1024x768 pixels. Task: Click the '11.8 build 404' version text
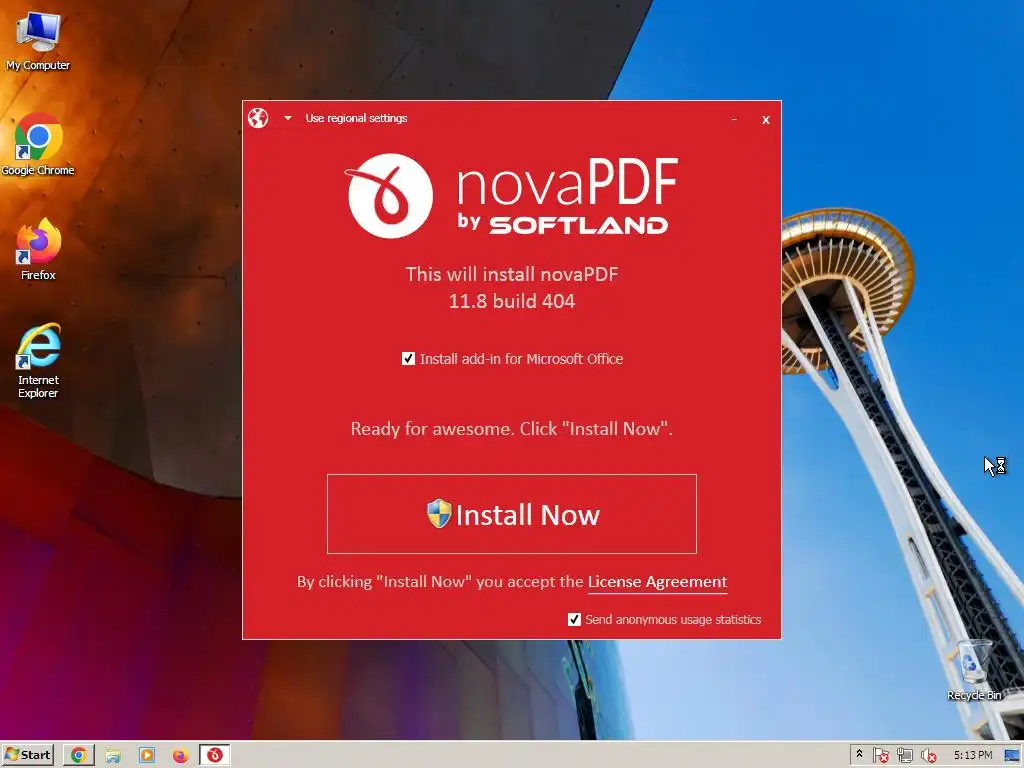[x=511, y=301]
